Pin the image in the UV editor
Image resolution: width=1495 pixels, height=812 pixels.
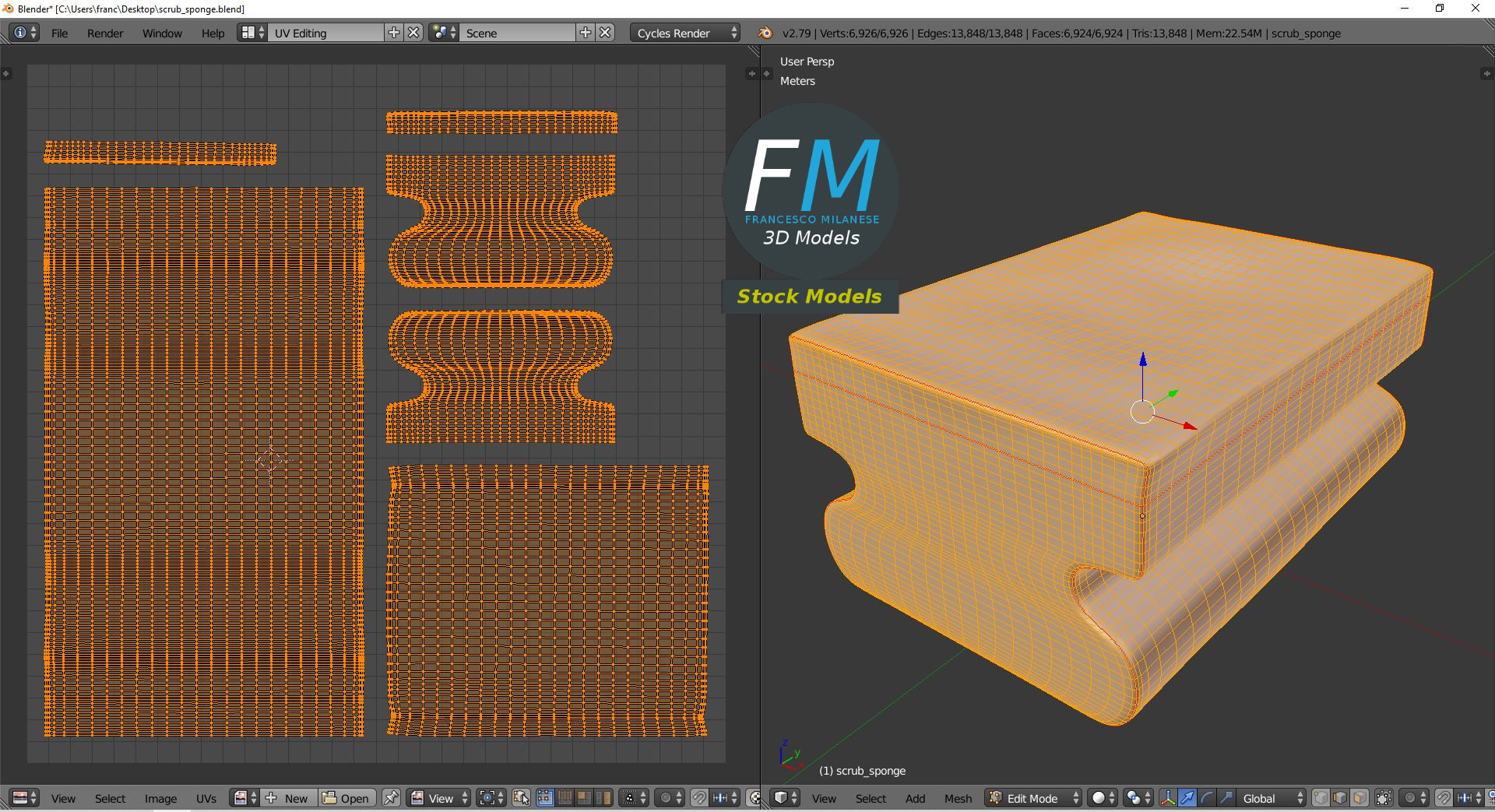coord(391,798)
